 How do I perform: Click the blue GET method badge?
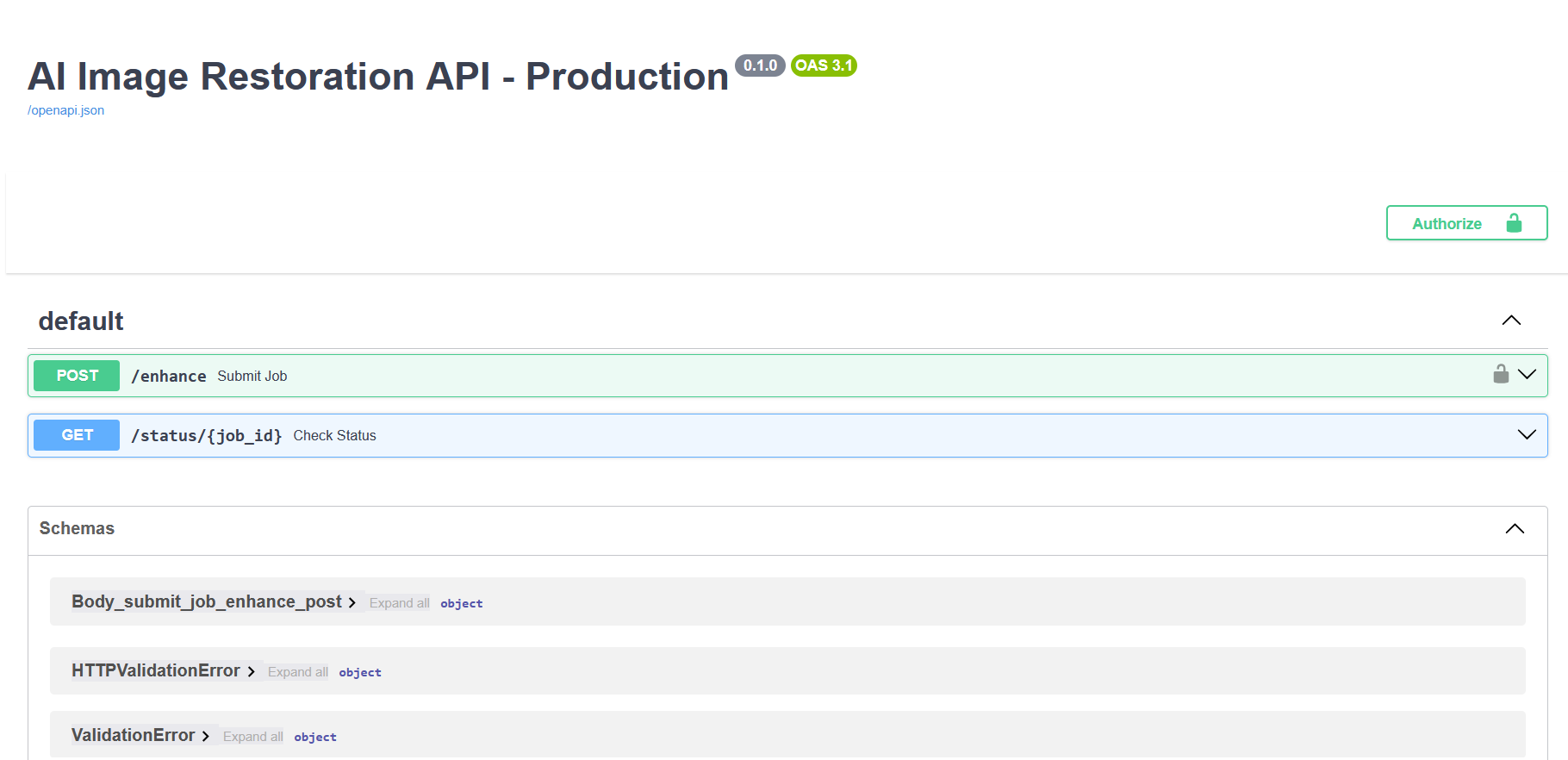click(77, 435)
